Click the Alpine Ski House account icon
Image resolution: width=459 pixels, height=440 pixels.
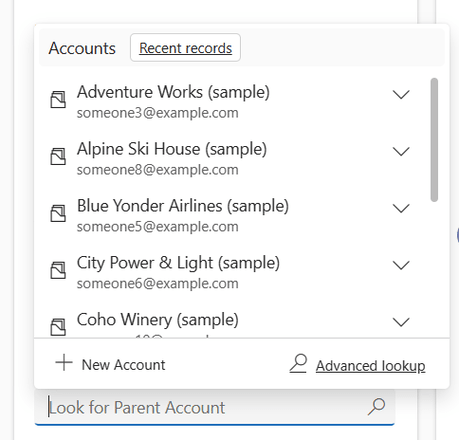pyautogui.click(x=58, y=157)
